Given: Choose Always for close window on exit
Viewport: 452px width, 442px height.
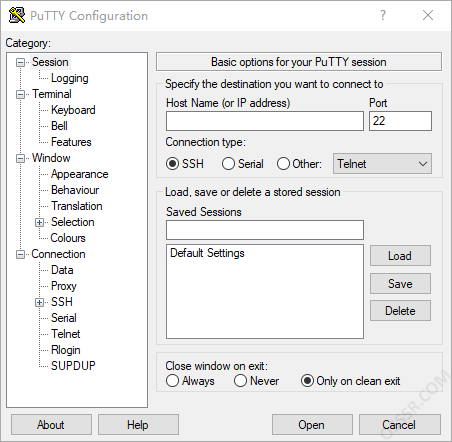Looking at the screenshot, I should click(x=172, y=381).
